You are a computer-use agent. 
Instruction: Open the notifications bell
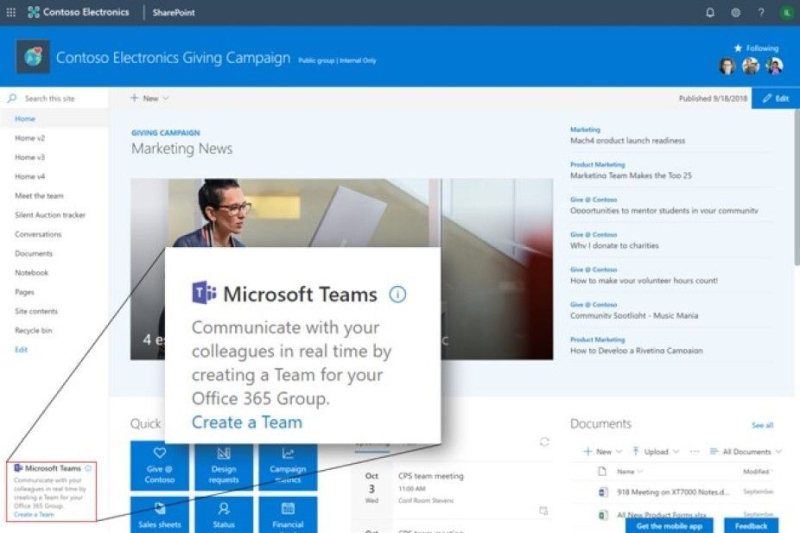[710, 13]
